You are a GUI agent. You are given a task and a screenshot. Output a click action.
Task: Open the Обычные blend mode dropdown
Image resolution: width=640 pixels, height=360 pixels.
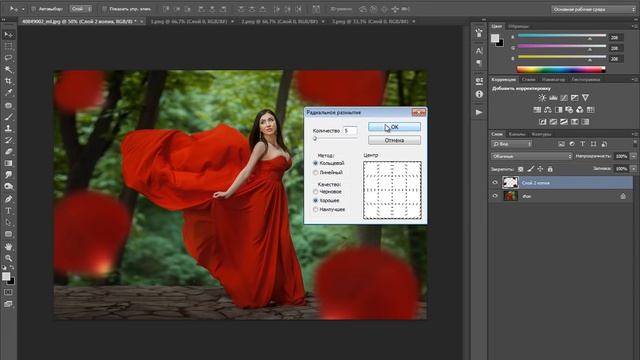click(532, 156)
